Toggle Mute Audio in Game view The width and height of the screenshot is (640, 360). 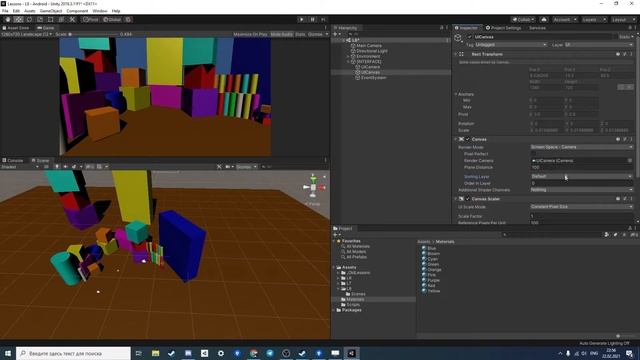click(x=282, y=34)
